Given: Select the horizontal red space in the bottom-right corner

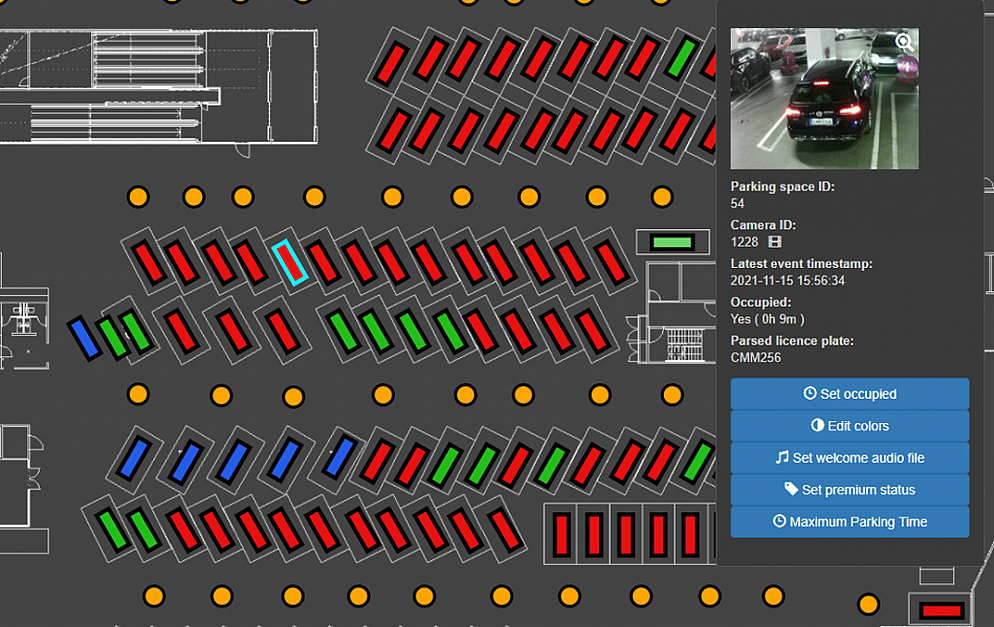Looking at the screenshot, I should point(941,610).
